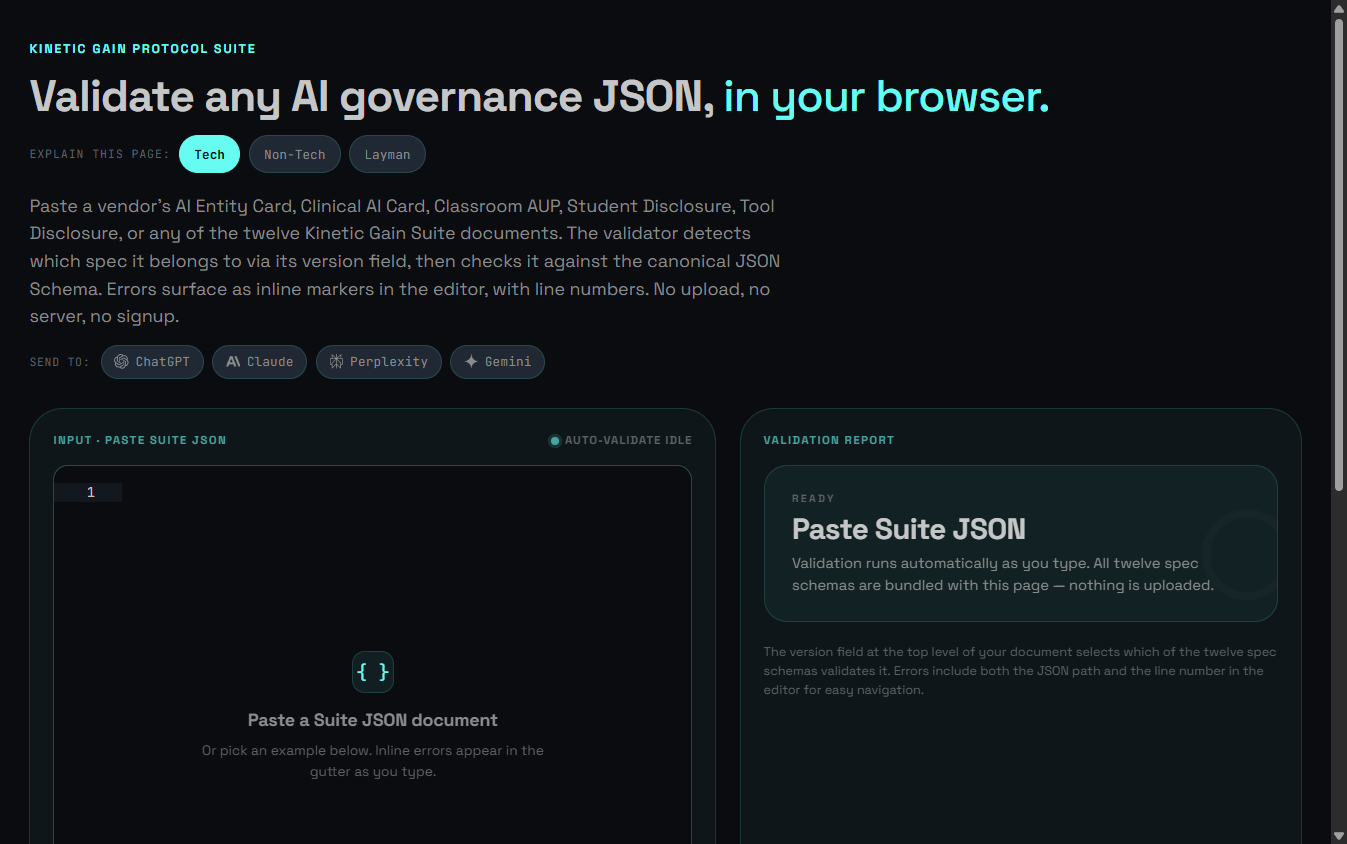Screen dimensions: 1347x844
Task: Click the Claude logo icon
Action: click(x=232, y=362)
